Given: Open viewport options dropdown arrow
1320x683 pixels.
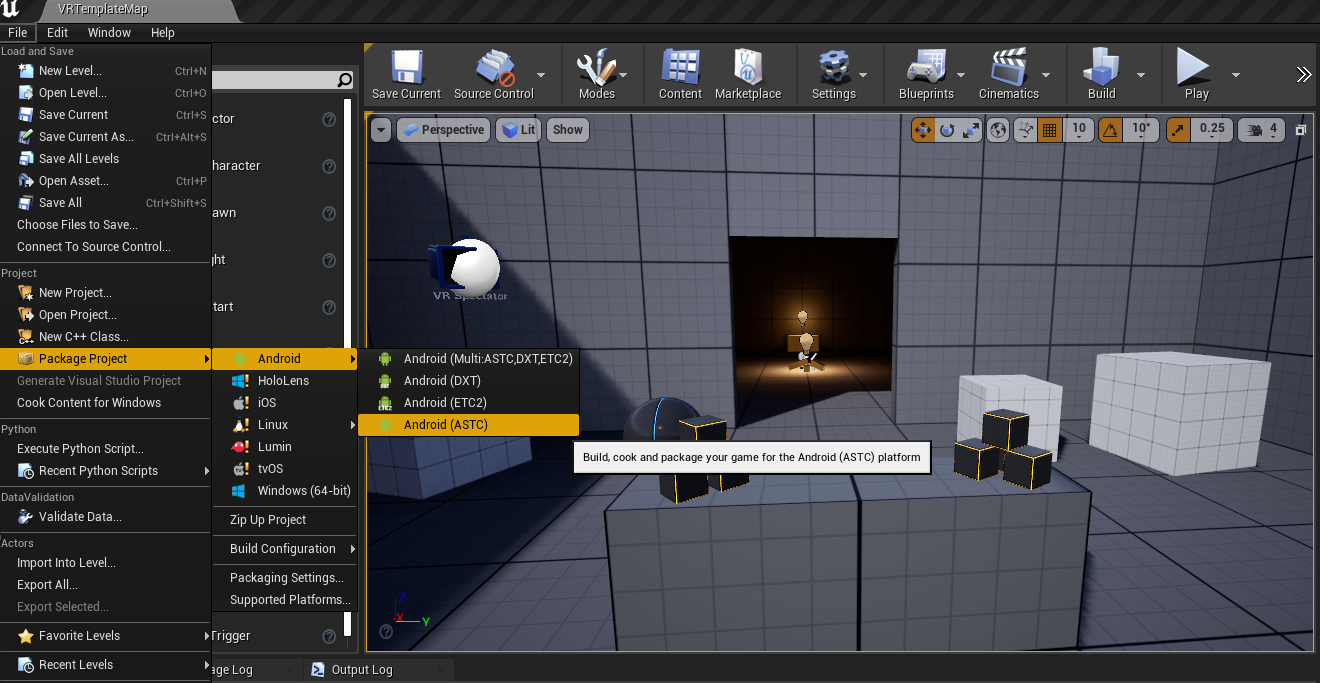Looking at the screenshot, I should tap(381, 130).
